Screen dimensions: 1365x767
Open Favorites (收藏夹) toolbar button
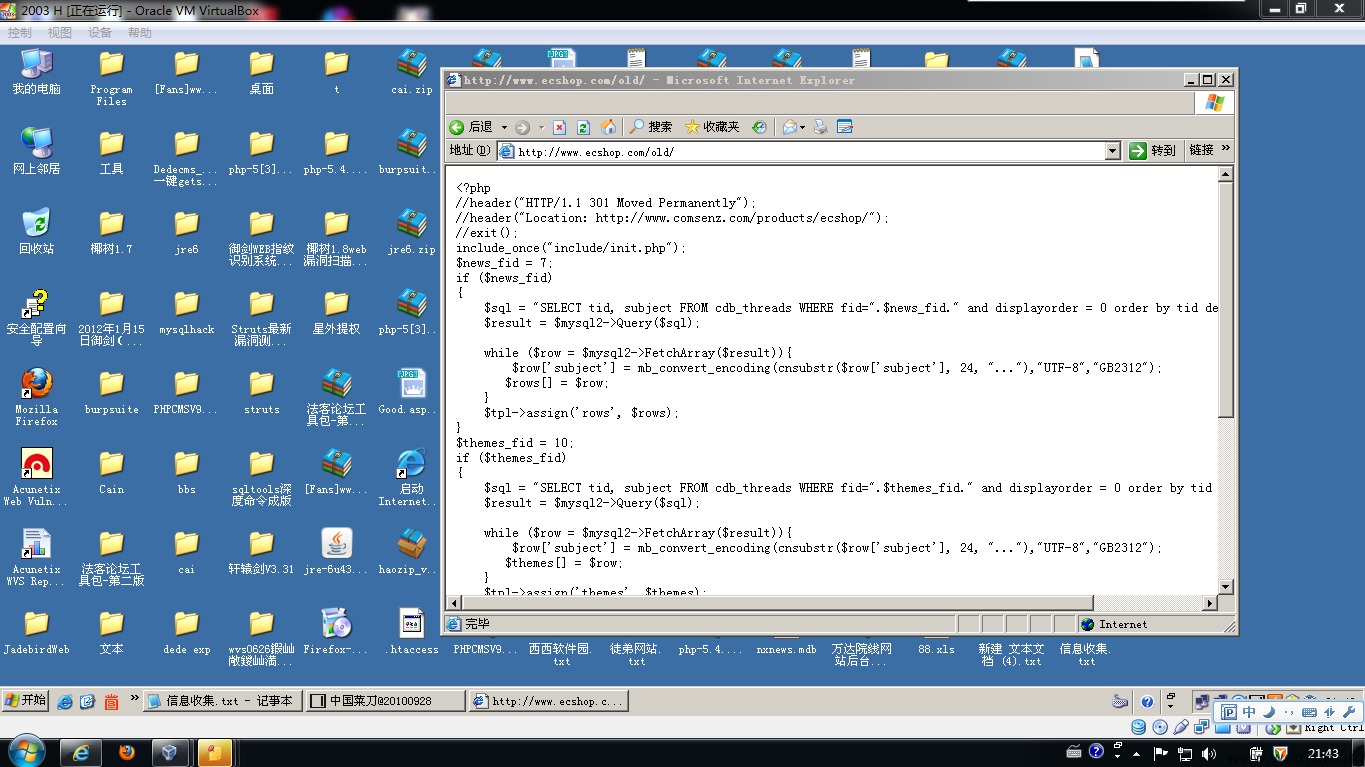click(x=712, y=127)
